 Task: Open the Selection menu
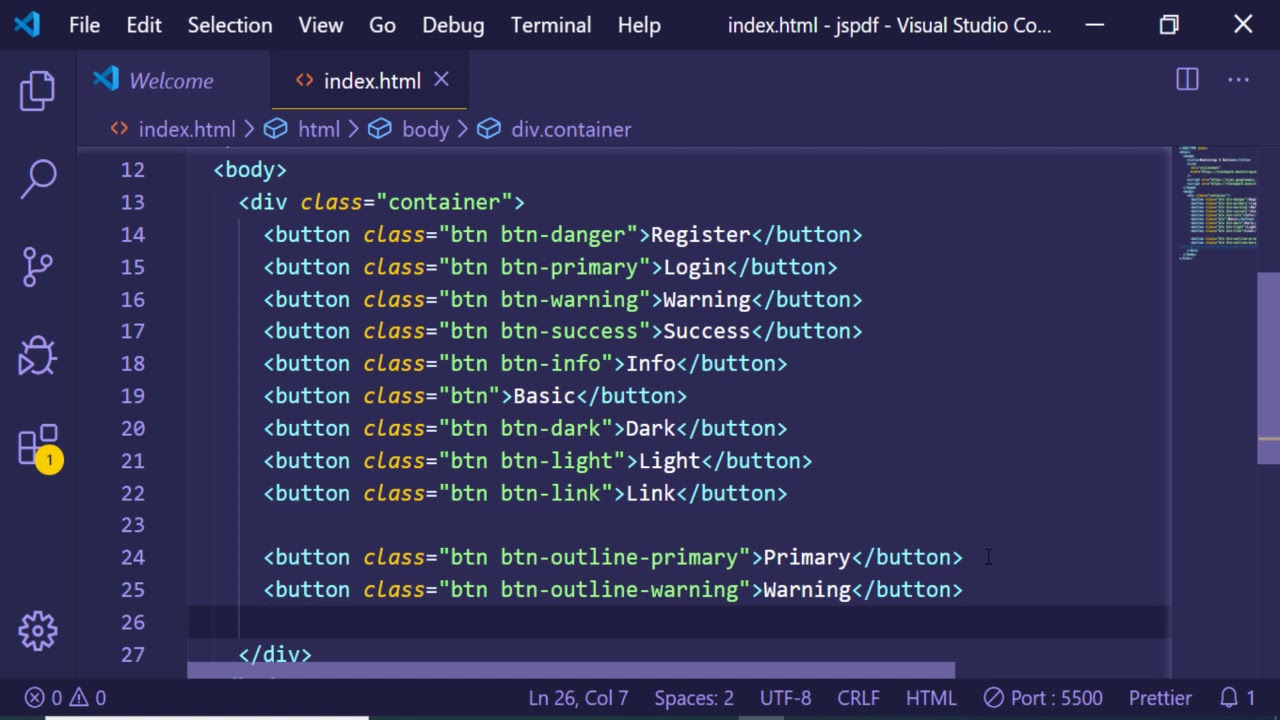229,25
